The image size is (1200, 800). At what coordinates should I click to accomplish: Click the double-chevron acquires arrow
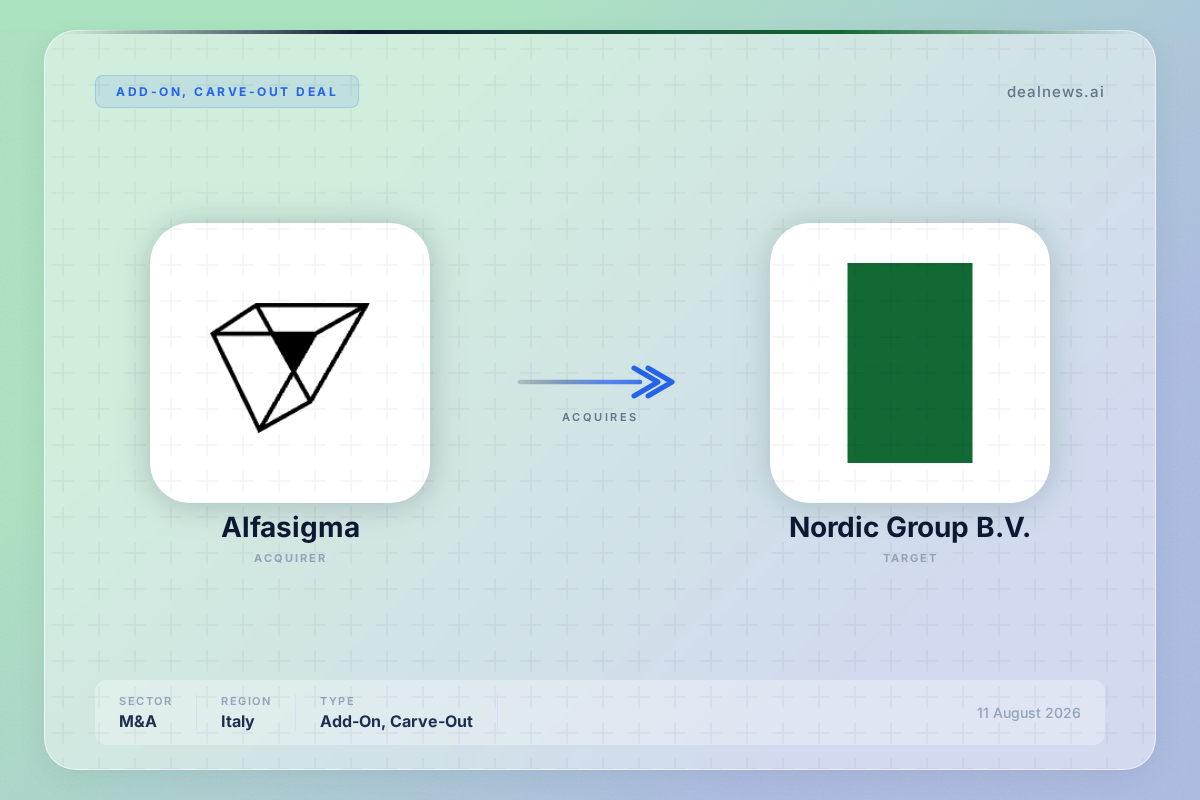coord(597,381)
